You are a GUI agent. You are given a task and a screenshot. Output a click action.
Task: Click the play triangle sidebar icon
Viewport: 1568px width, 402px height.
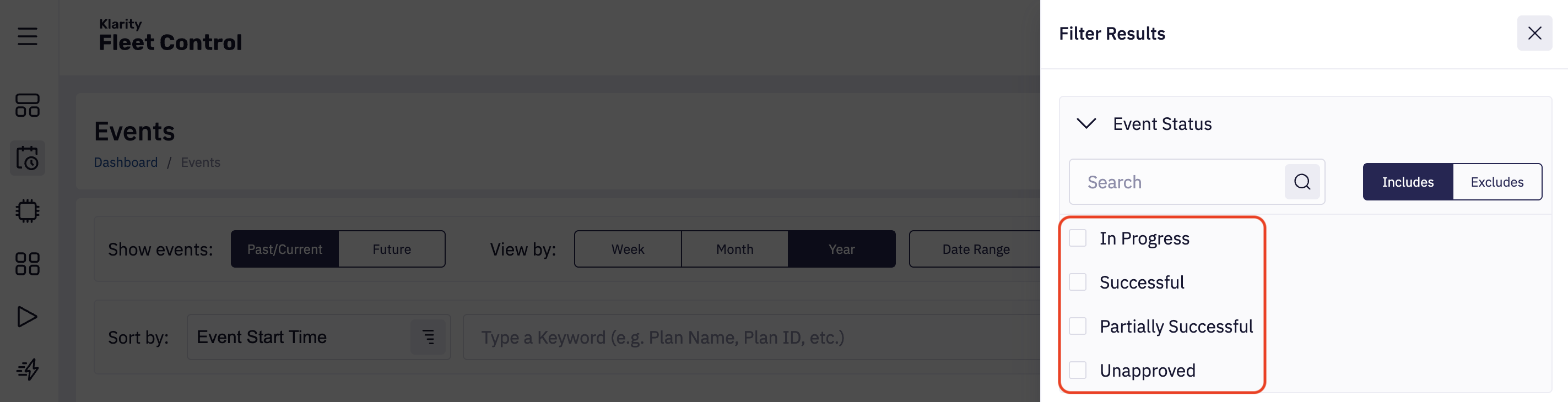(28, 317)
